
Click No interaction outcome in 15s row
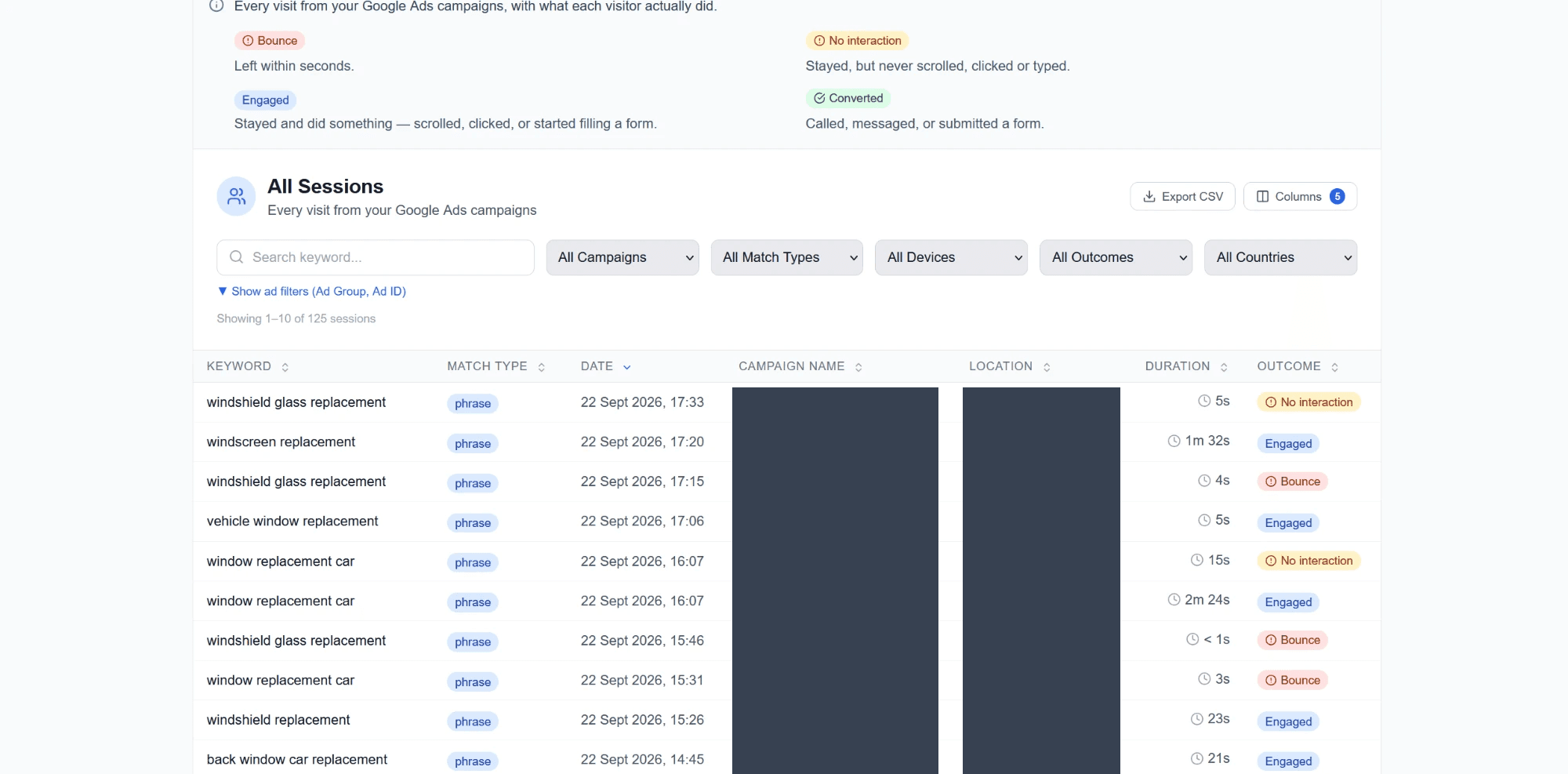point(1309,561)
